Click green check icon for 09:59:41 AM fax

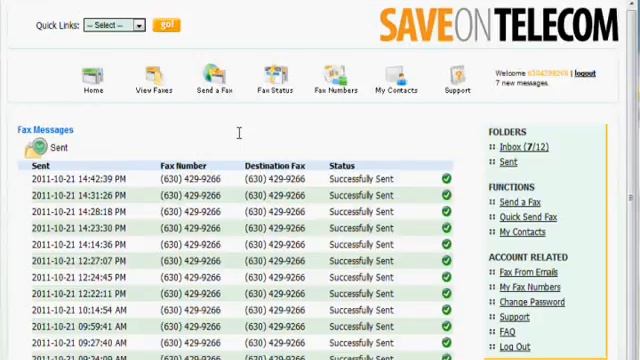tap(447, 326)
